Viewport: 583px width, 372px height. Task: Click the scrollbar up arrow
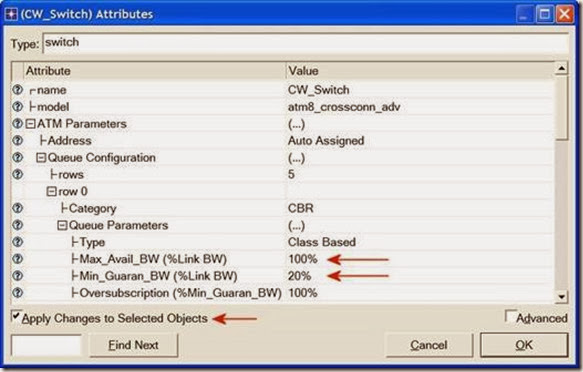561,69
